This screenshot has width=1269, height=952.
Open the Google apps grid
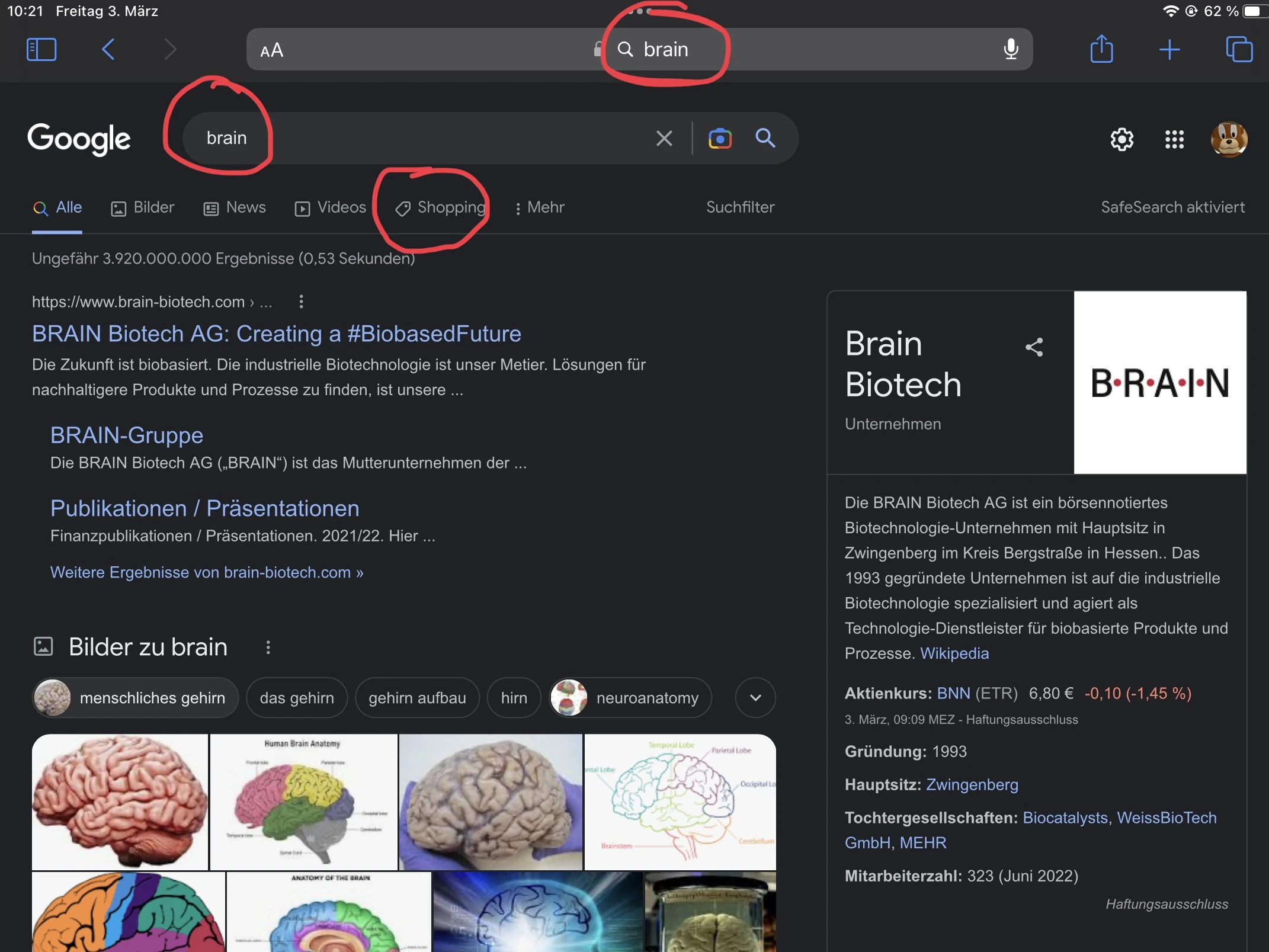pos(1174,139)
